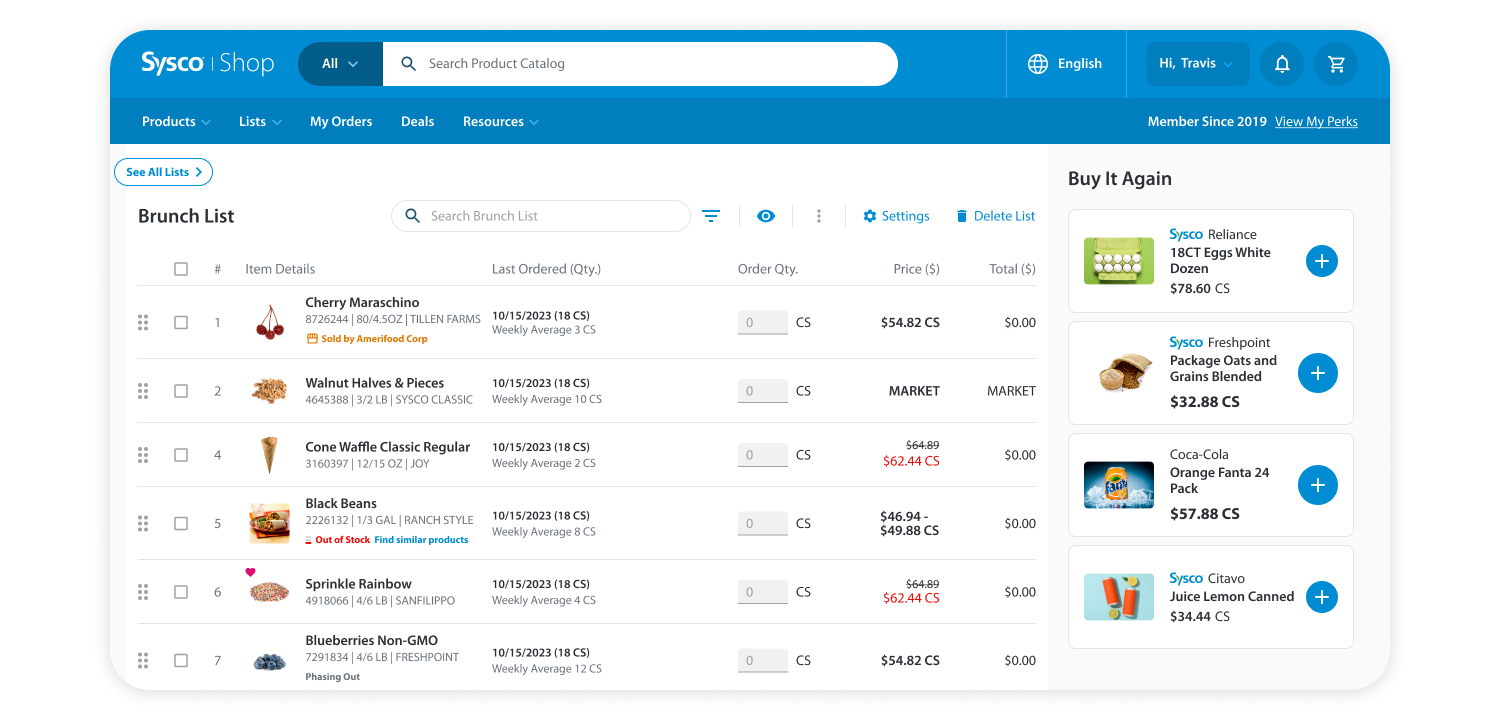Image resolution: width=1500 pixels, height=720 pixels.
Task: Click order quantity field for Blueberries Non-GMO
Action: click(x=763, y=660)
